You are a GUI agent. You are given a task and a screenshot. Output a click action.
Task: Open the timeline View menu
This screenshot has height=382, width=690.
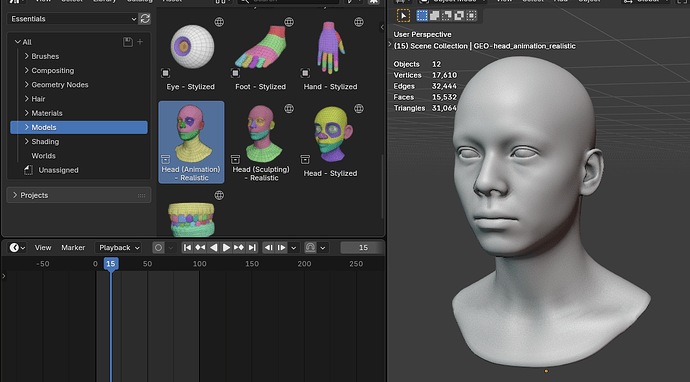pyautogui.click(x=43, y=248)
